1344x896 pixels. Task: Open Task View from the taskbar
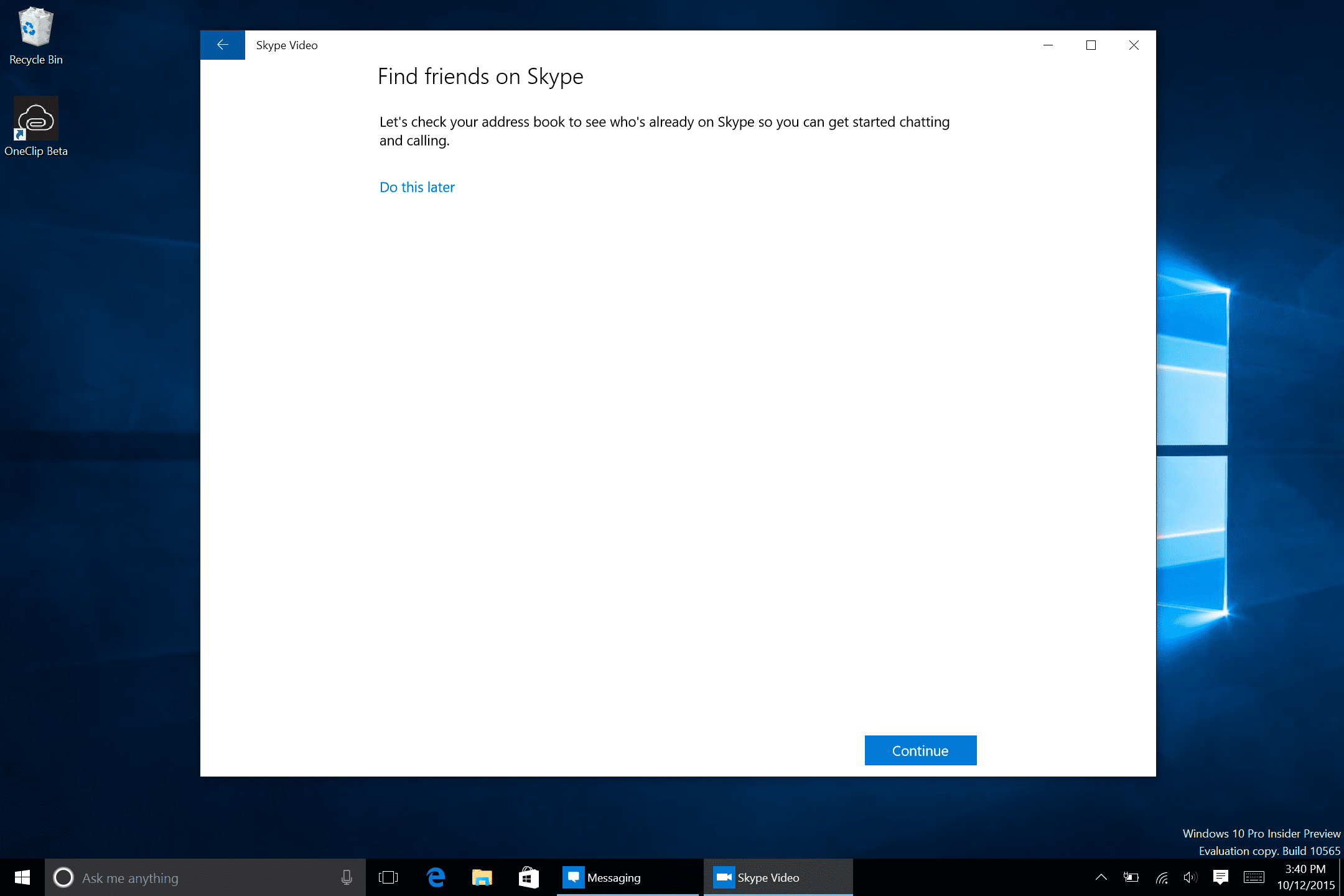point(388,877)
